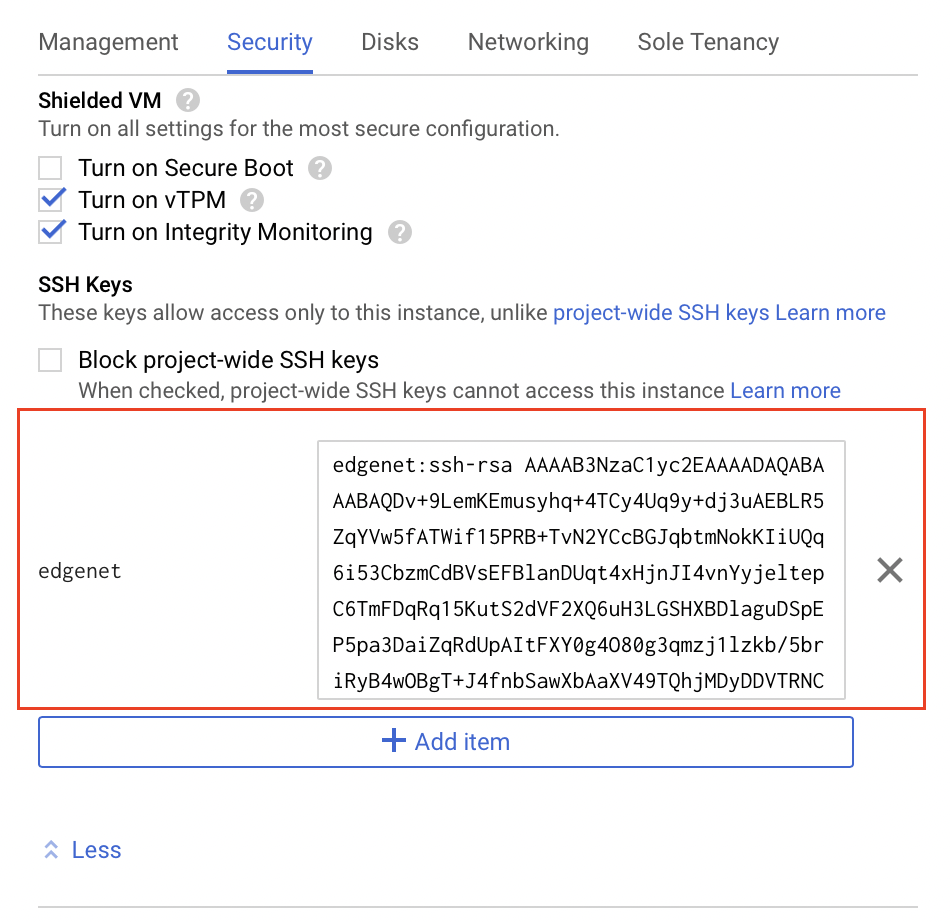Viewport: 950px width, 922px height.
Task: Click the Secure Boot help icon
Action: tap(318, 168)
